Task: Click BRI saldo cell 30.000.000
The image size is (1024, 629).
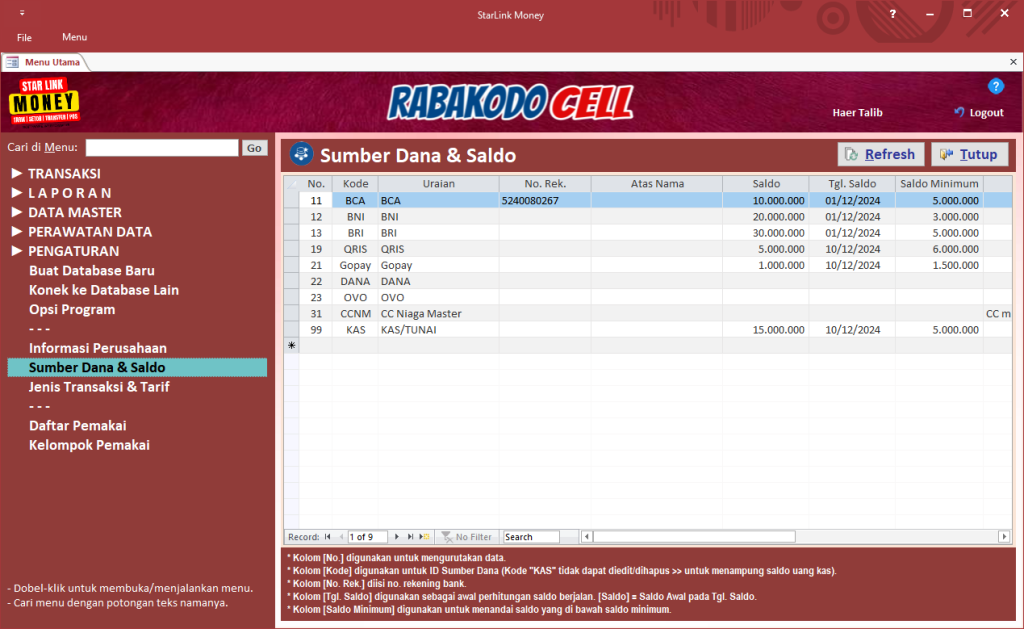Action: 766,233
